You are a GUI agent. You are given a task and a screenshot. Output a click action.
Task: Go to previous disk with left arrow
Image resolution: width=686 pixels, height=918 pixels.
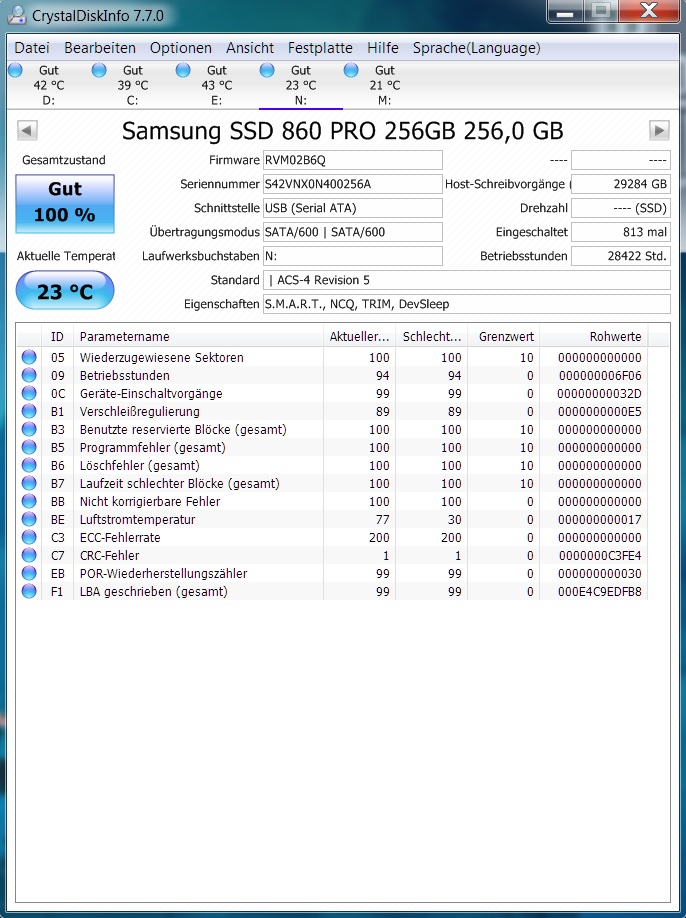pyautogui.click(x=28, y=130)
